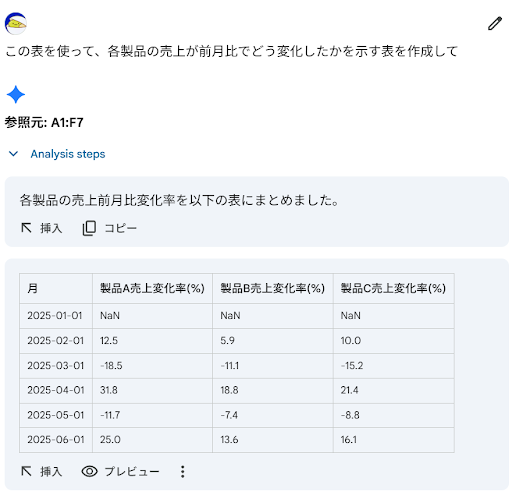Click the プレビュー label text
The height and width of the screenshot is (492, 512).
pyautogui.click(x=132, y=471)
